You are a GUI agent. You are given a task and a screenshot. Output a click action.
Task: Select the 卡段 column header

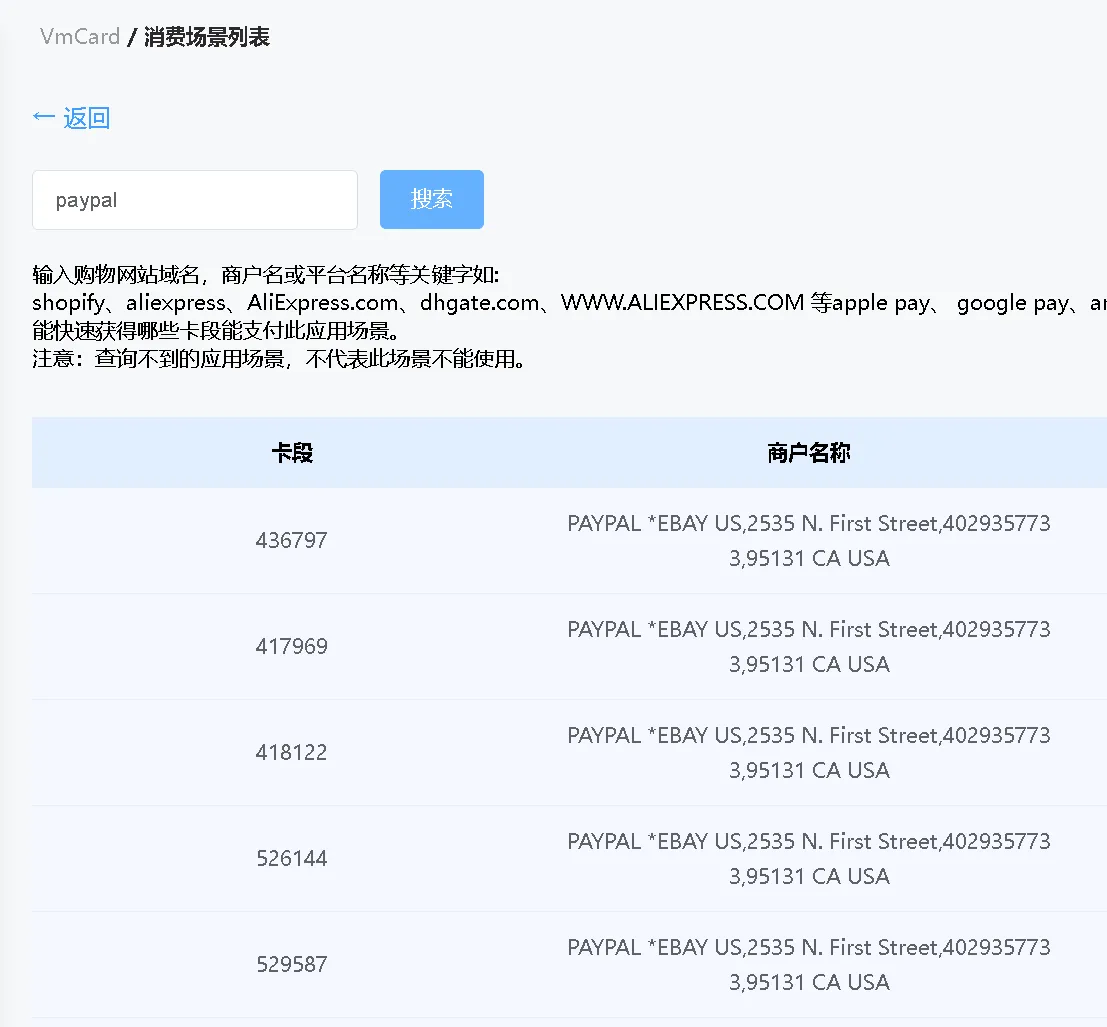292,452
